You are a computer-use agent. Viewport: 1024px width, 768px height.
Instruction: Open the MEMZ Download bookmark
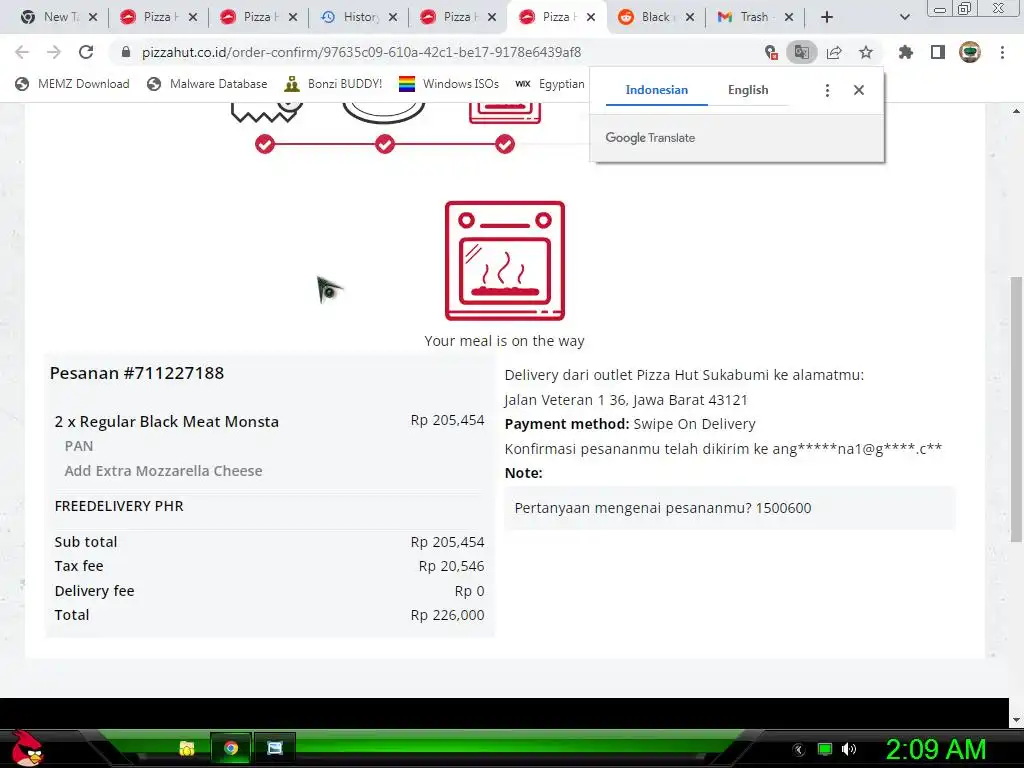click(x=72, y=84)
